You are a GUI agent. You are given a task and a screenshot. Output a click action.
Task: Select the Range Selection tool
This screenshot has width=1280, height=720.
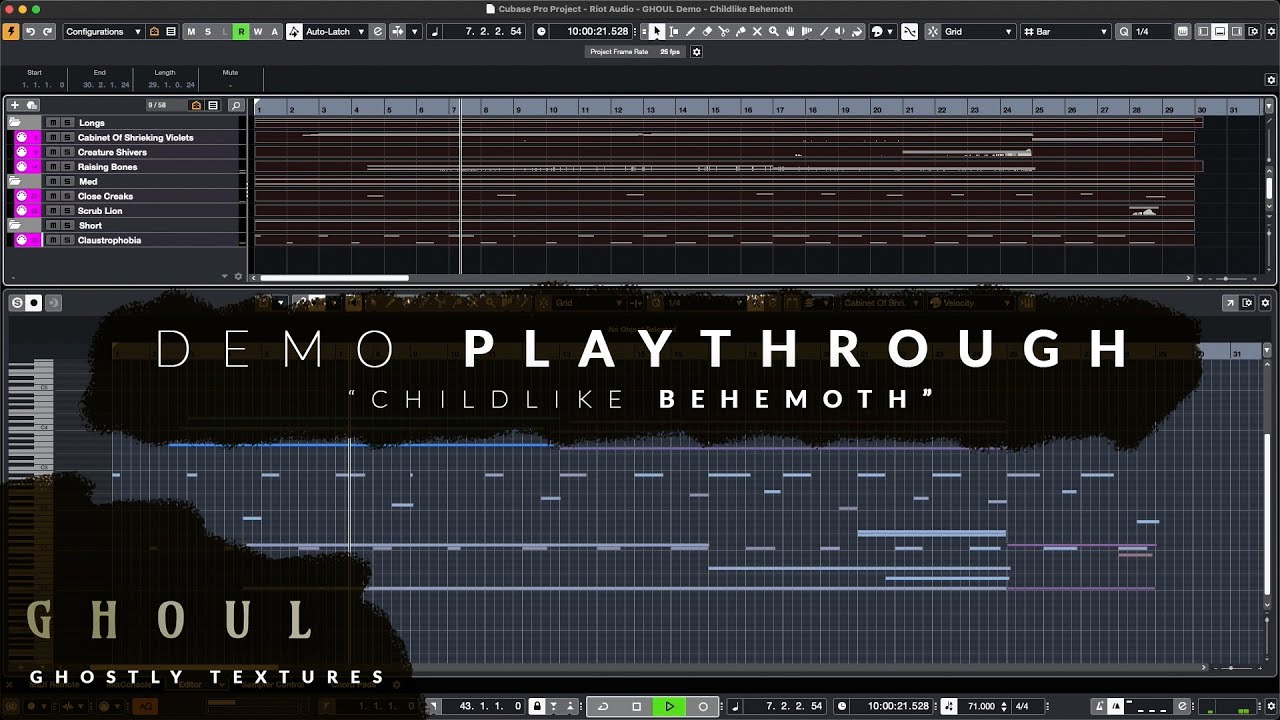673,32
